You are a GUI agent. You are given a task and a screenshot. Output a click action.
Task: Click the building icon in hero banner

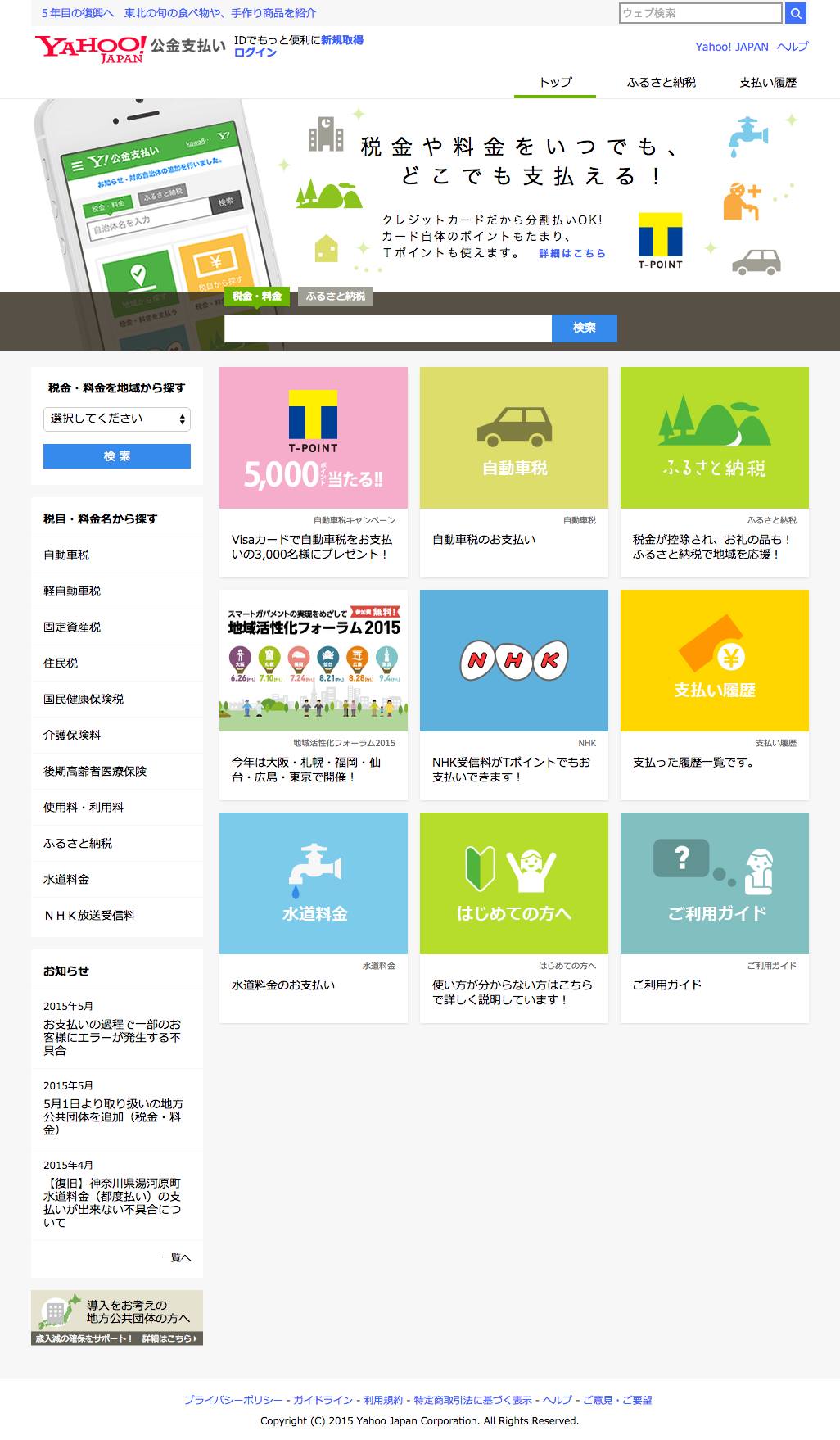point(326,133)
